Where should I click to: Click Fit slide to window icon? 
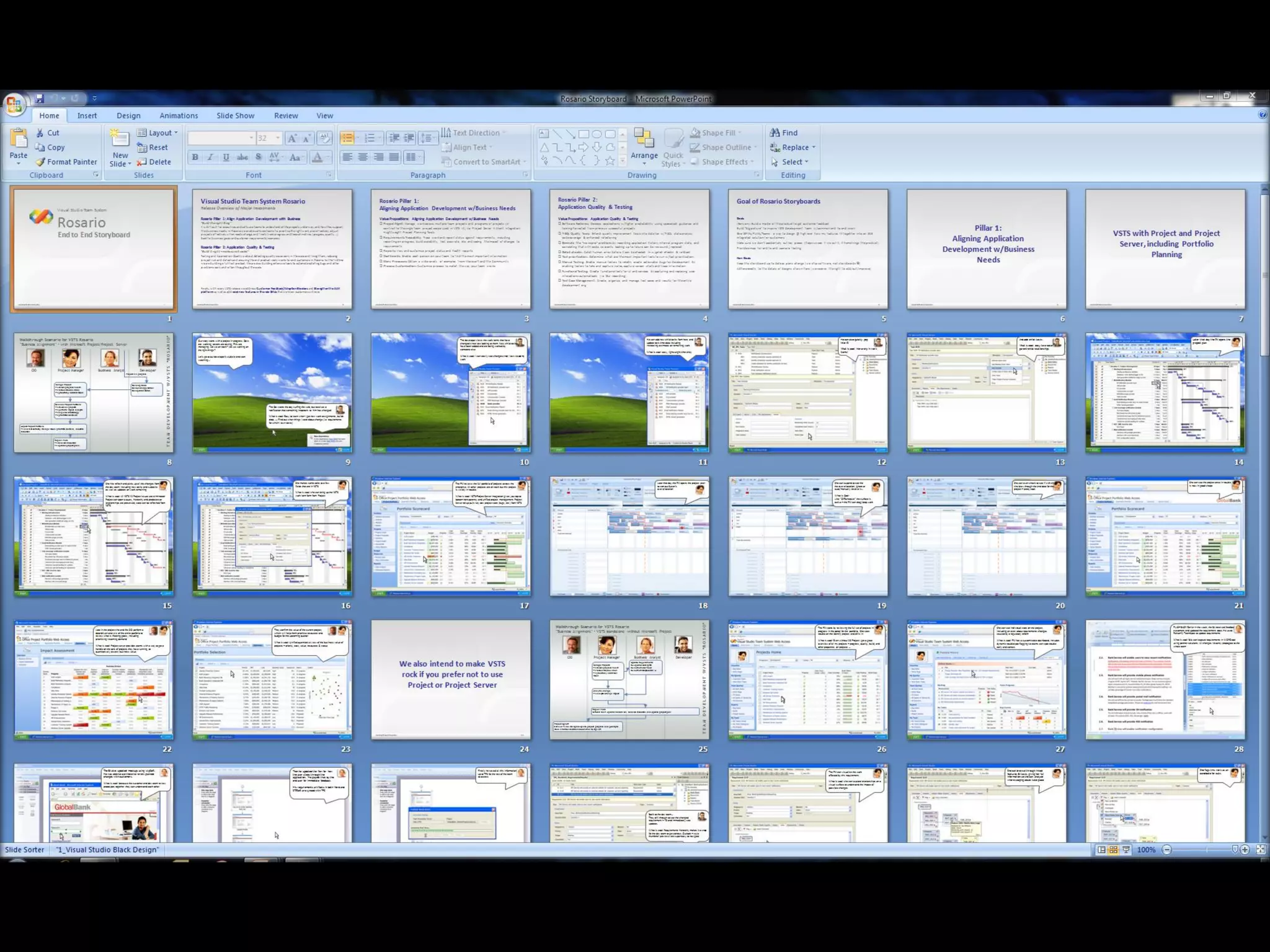[1261, 850]
